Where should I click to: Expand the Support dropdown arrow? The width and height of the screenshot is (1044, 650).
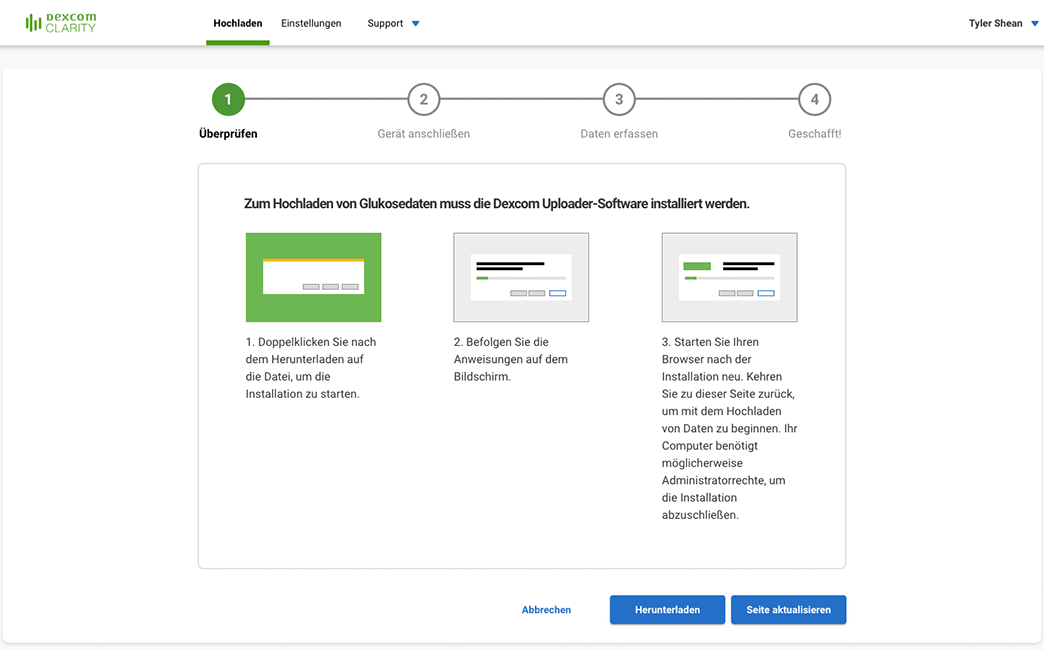click(415, 23)
